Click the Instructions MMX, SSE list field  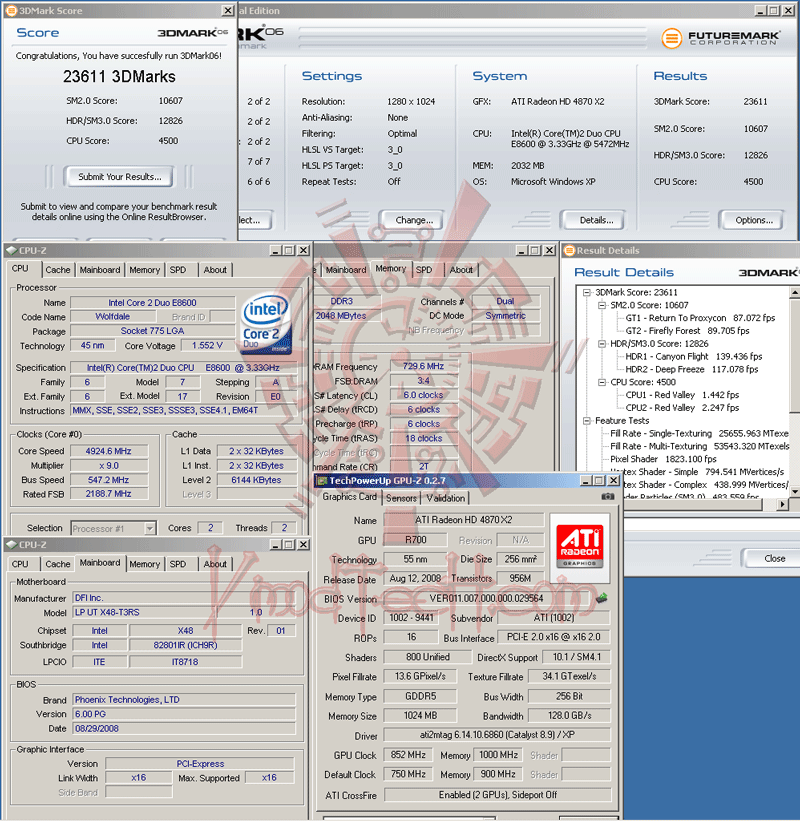click(184, 410)
